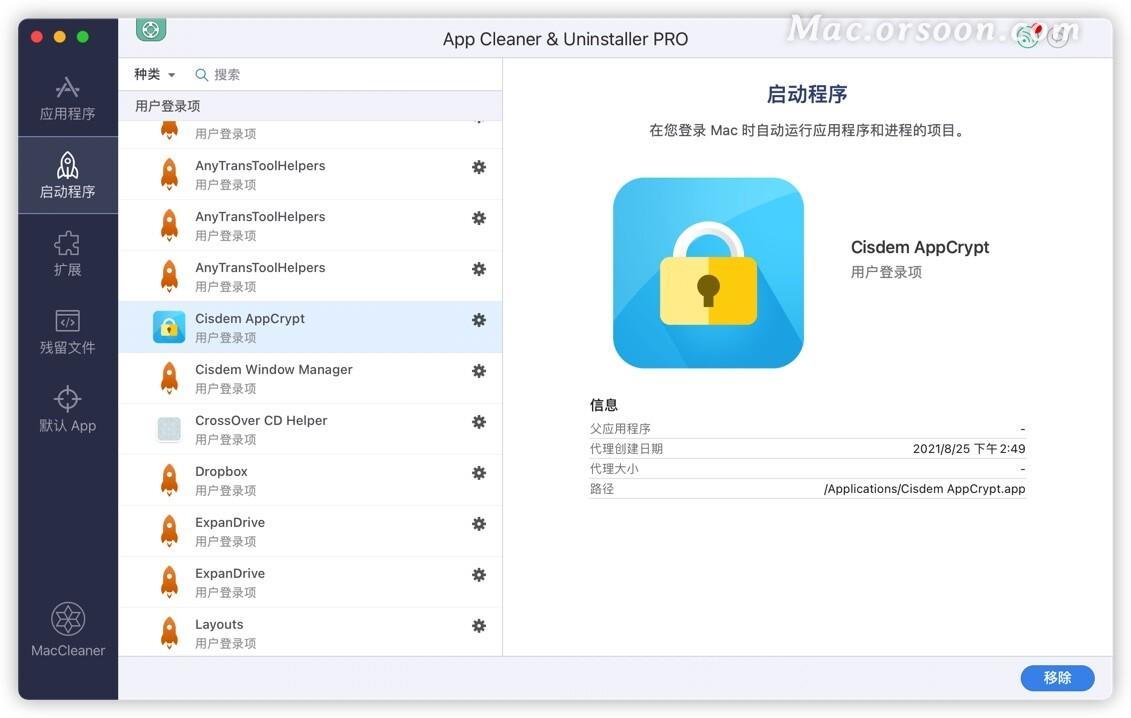Open the gear settings for Dropbox login item
This screenshot has width=1131, height=718.
[479, 473]
